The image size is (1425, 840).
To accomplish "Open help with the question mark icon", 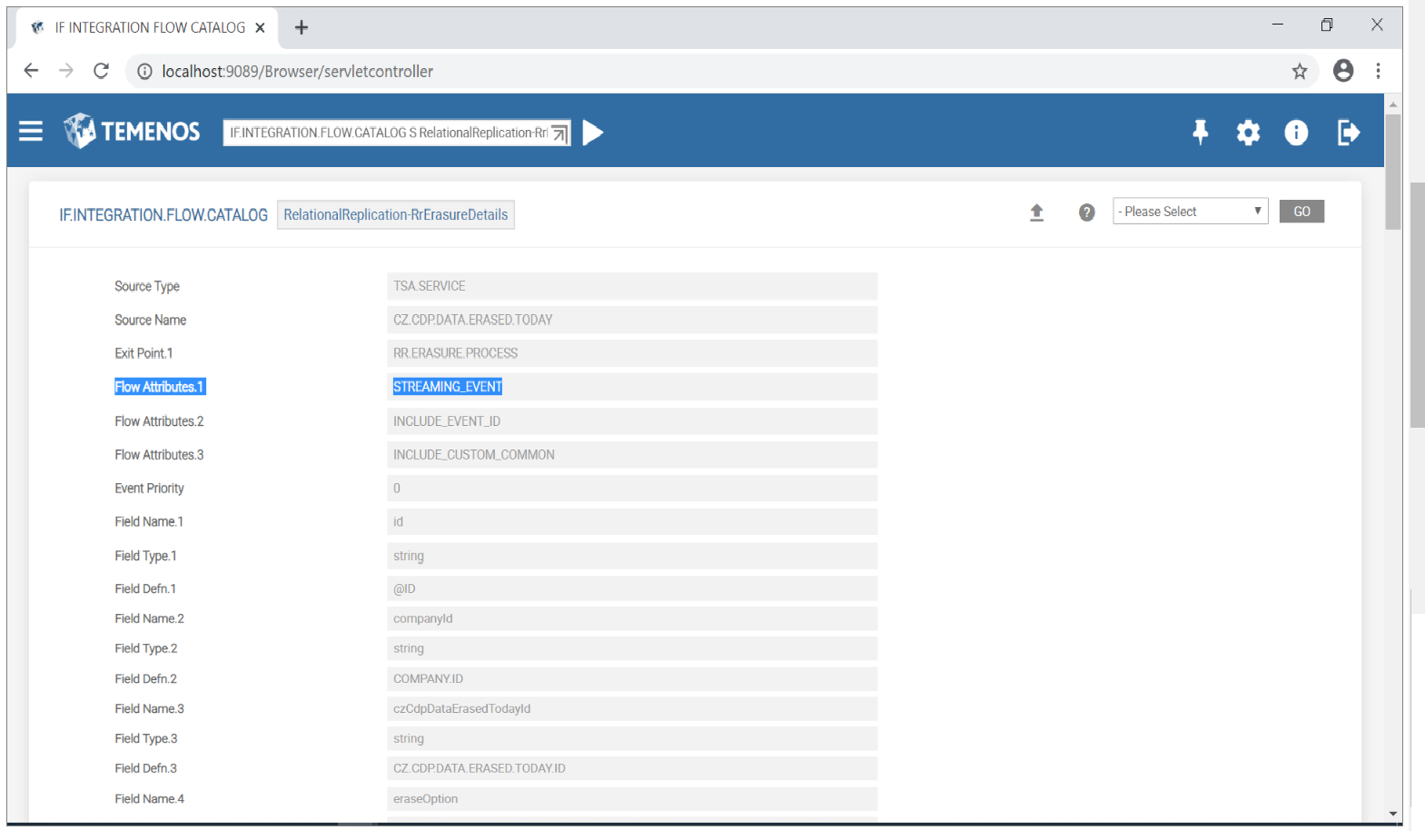I will click(1086, 212).
